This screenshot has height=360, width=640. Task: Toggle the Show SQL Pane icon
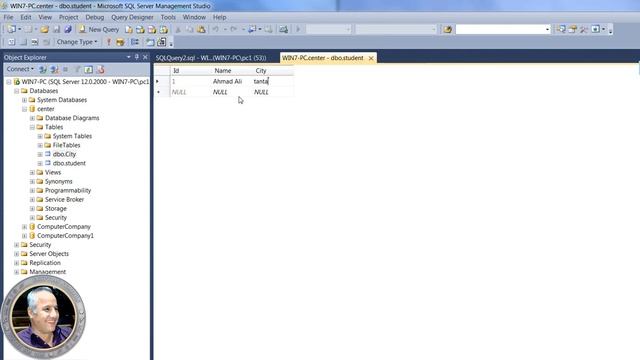click(35, 42)
